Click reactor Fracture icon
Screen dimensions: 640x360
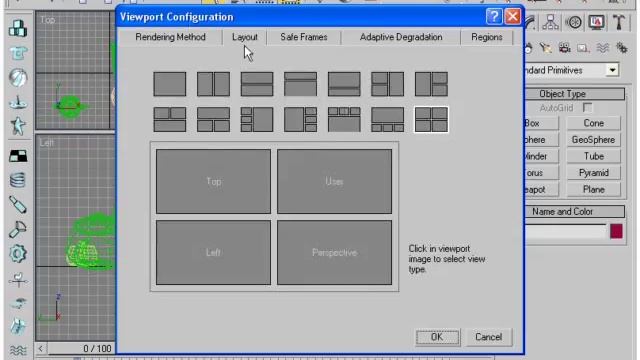[x=18, y=327]
